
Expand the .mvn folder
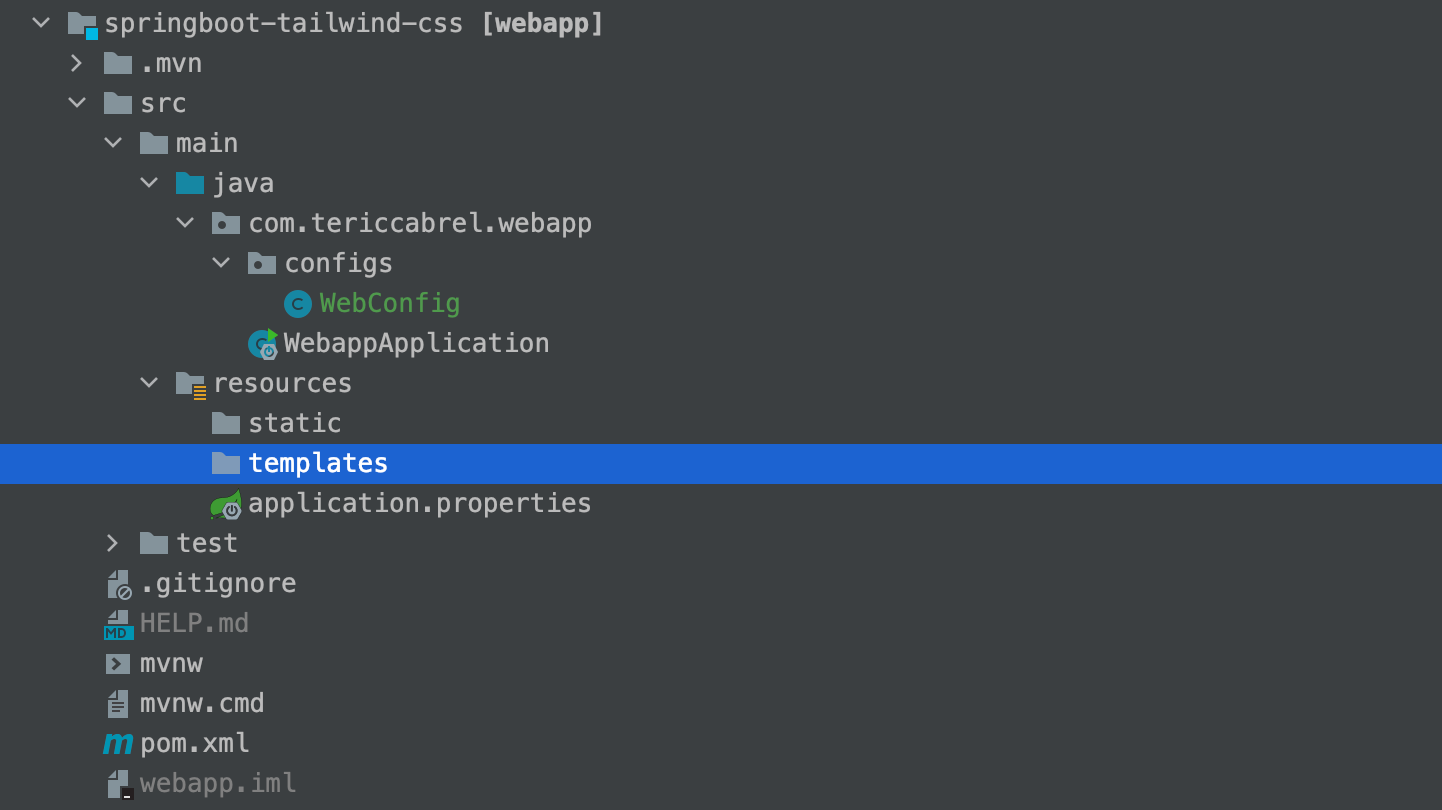pos(77,62)
